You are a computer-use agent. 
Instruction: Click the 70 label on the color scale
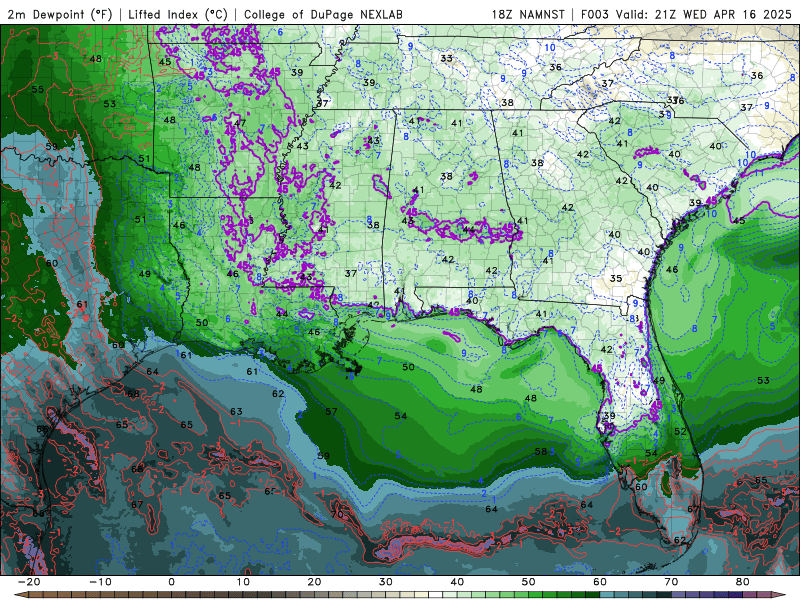[671, 582]
